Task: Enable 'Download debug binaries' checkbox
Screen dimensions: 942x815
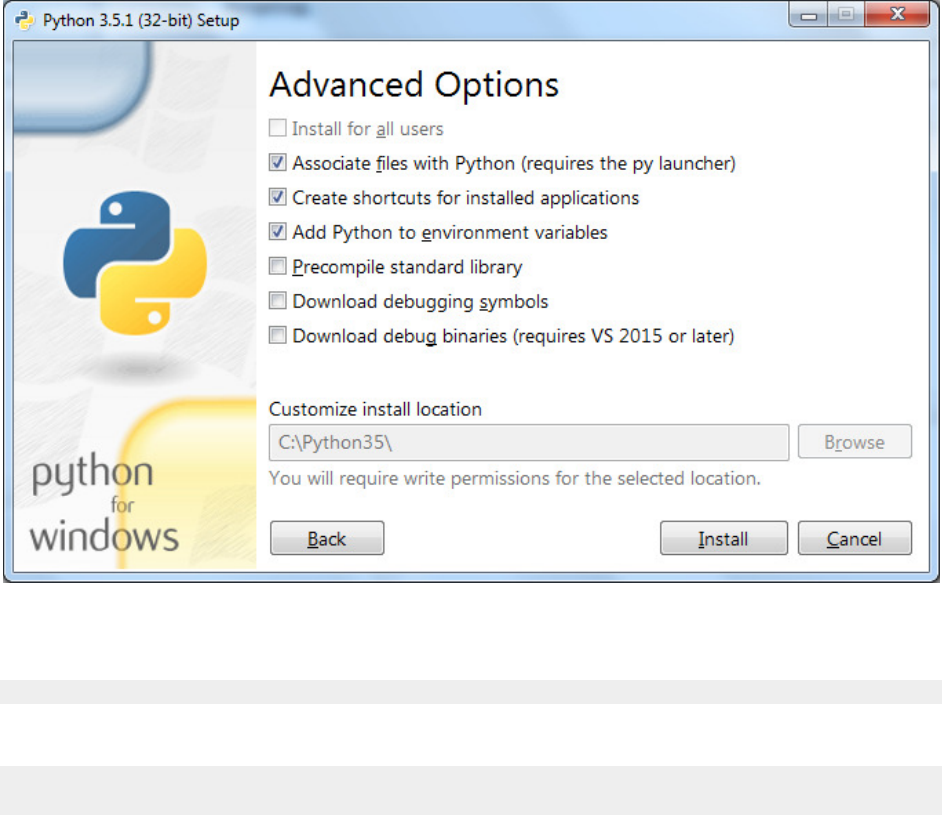Action: pos(278,335)
